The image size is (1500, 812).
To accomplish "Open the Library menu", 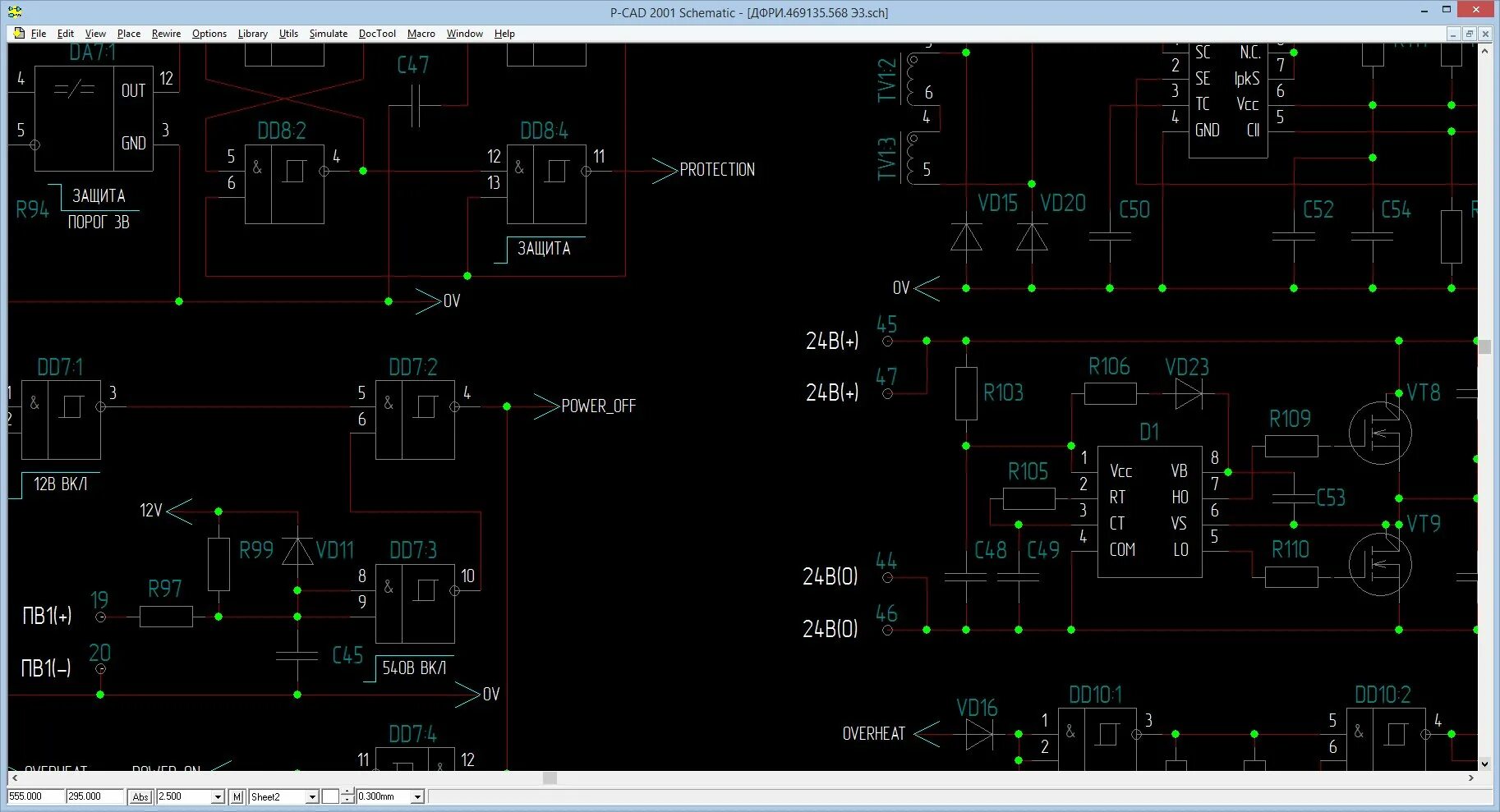I will point(252,34).
